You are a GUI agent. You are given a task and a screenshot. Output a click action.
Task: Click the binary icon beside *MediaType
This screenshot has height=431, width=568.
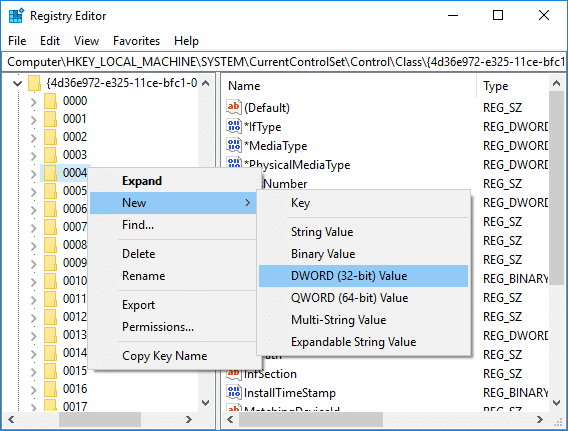pos(234,145)
